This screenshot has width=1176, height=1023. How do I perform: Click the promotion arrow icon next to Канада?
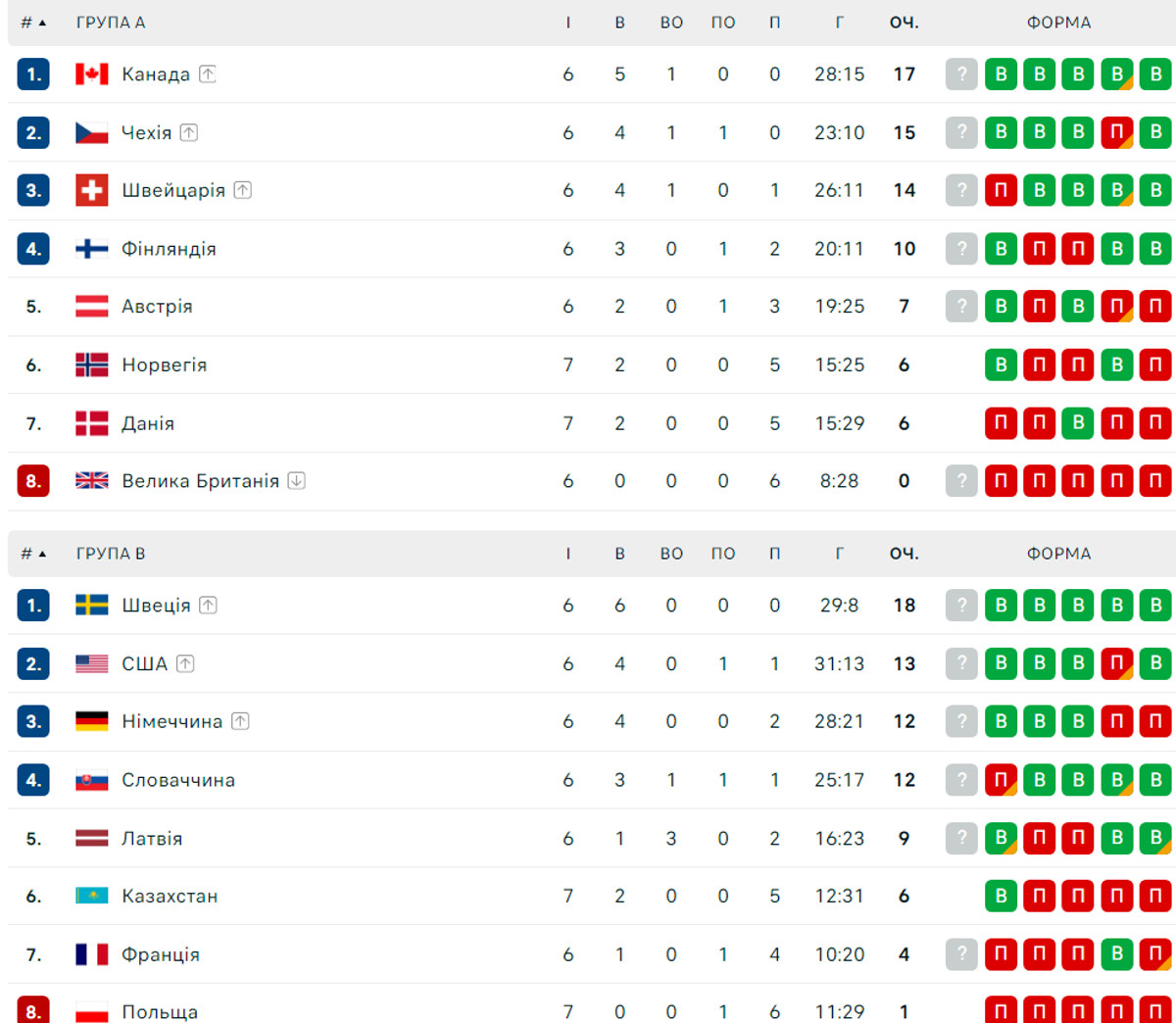pos(208,74)
